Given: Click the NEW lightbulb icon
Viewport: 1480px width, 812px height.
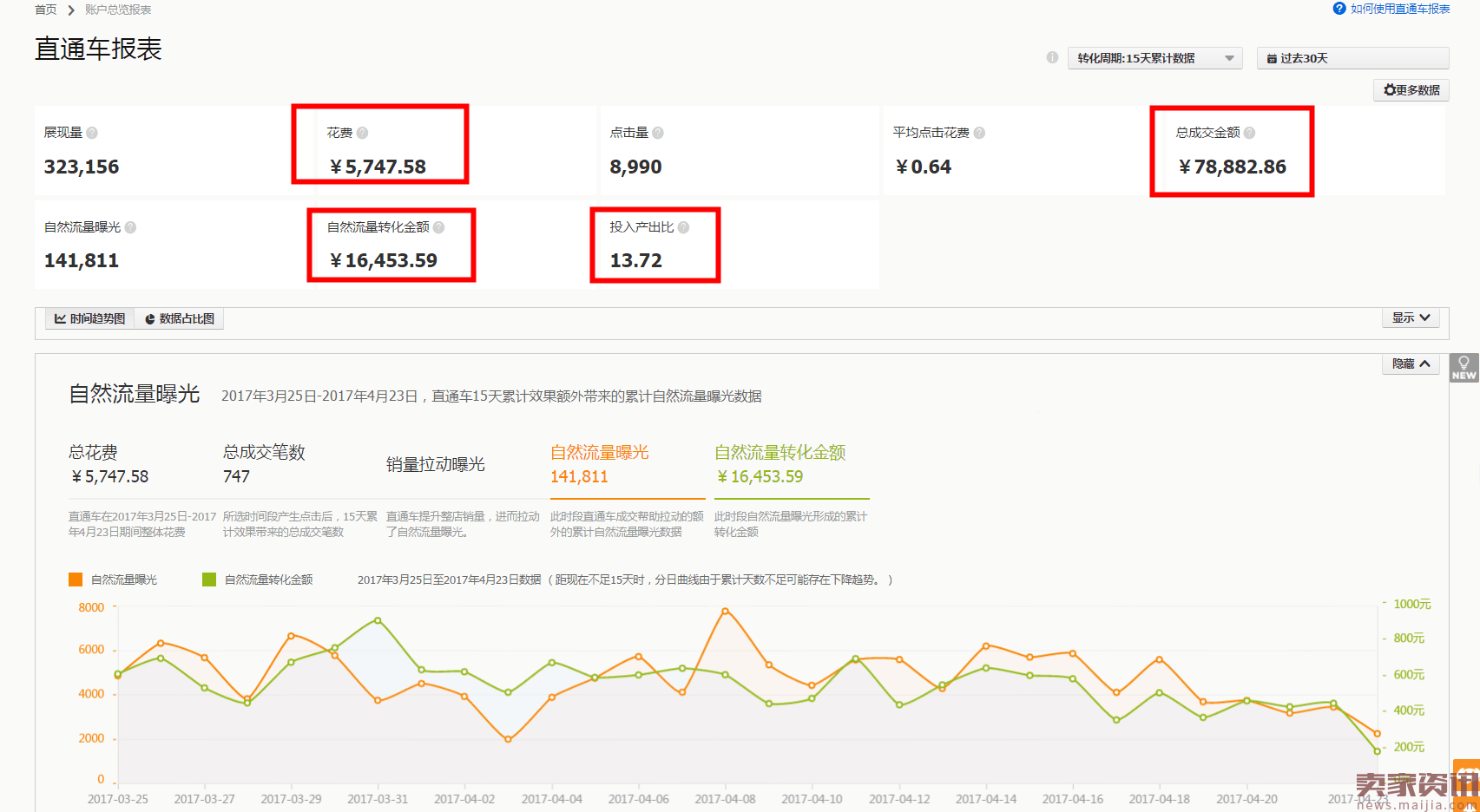Looking at the screenshot, I should point(1464,368).
